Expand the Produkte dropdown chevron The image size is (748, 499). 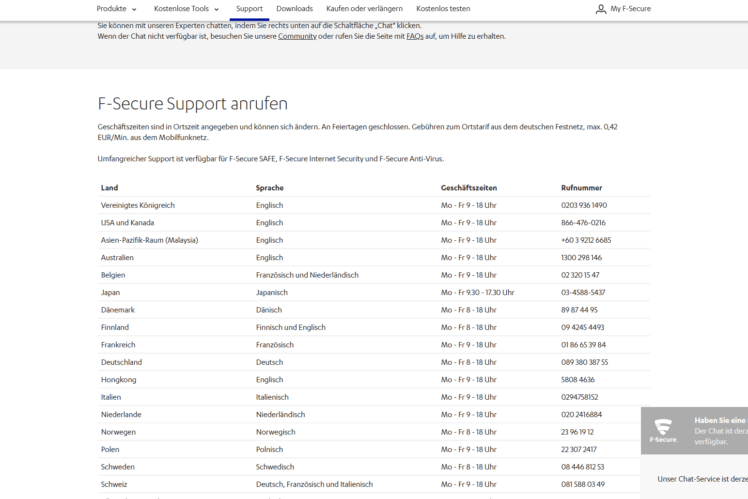[x=134, y=9]
